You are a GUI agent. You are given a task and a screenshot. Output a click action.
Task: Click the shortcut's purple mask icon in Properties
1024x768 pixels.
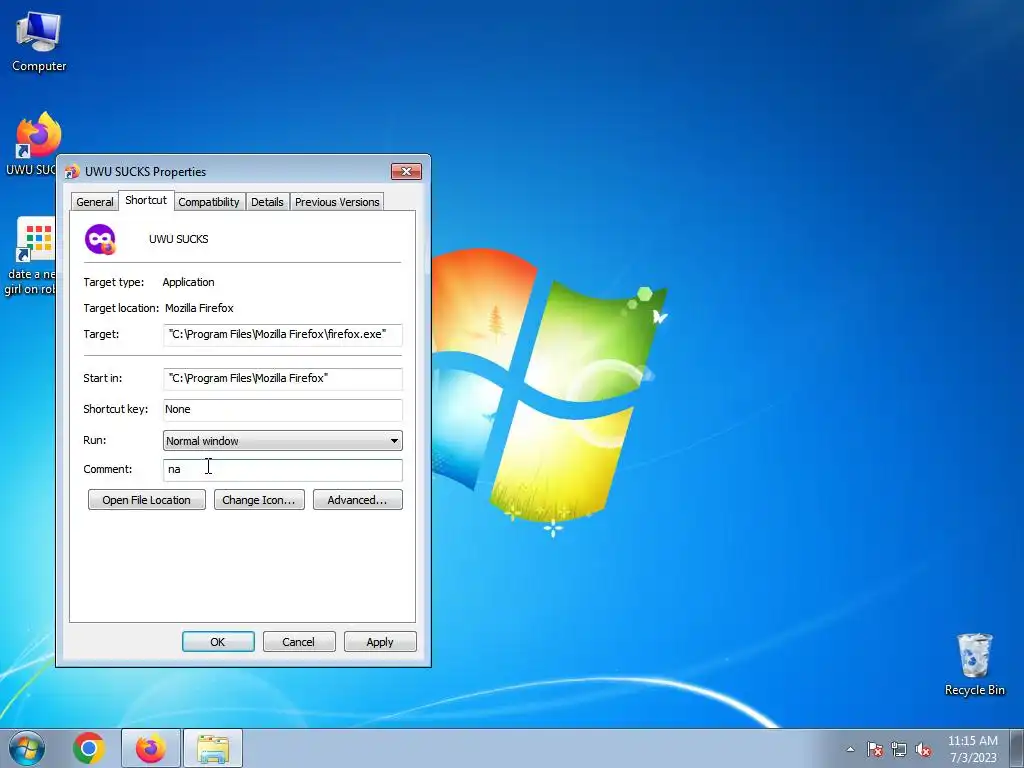[100, 239]
